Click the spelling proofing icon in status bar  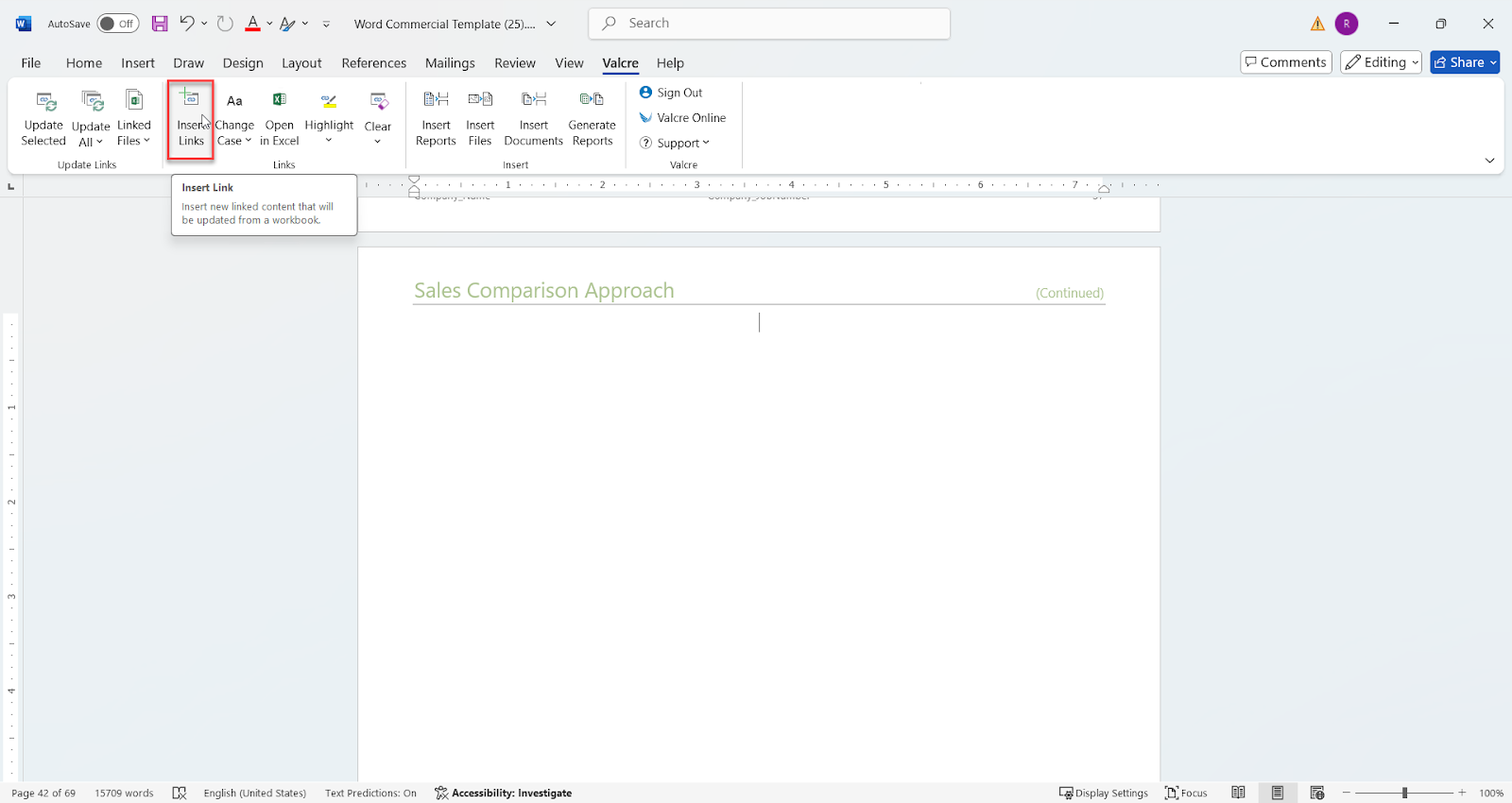tap(180, 793)
